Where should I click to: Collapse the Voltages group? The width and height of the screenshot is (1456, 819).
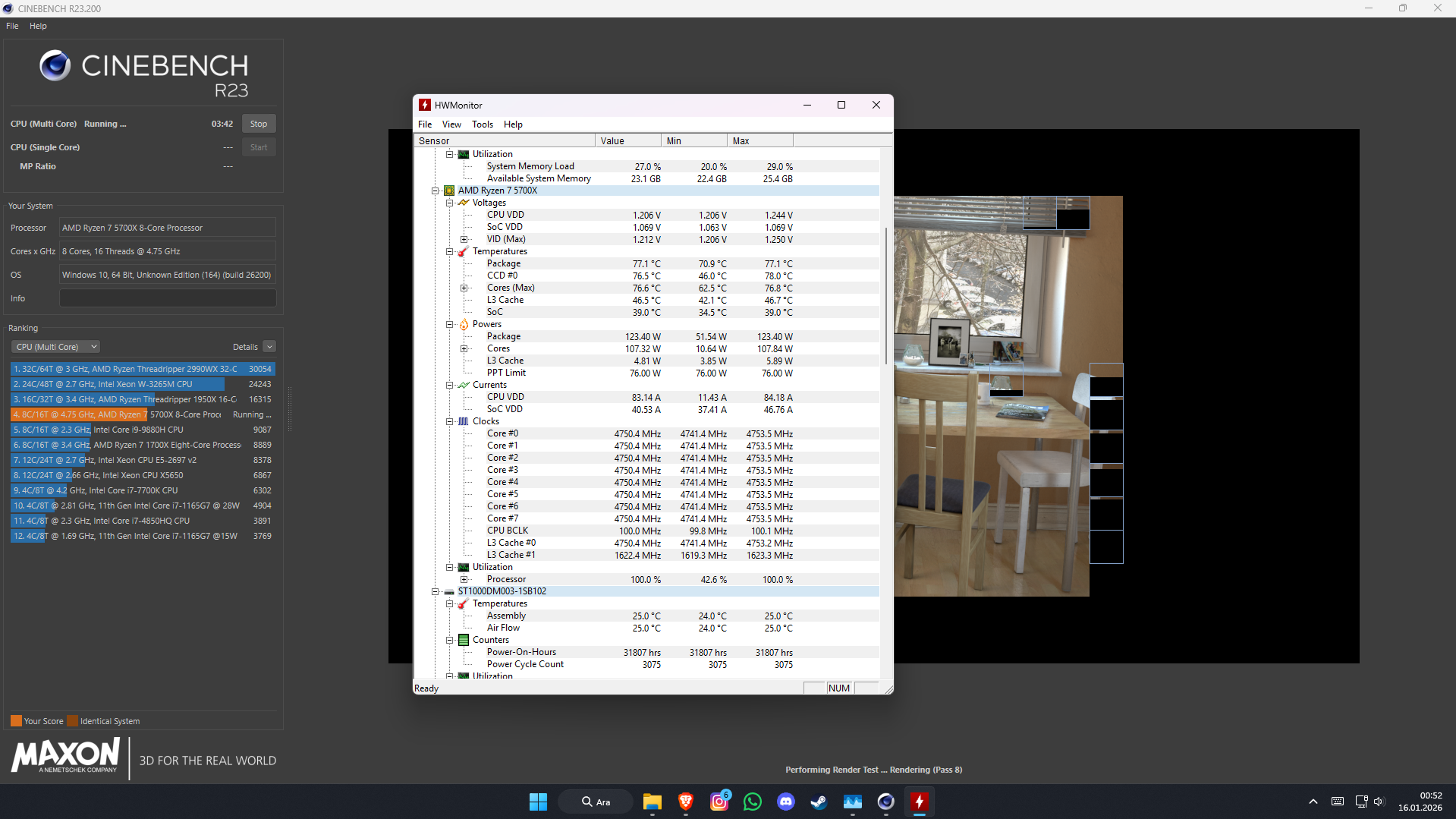(x=450, y=203)
